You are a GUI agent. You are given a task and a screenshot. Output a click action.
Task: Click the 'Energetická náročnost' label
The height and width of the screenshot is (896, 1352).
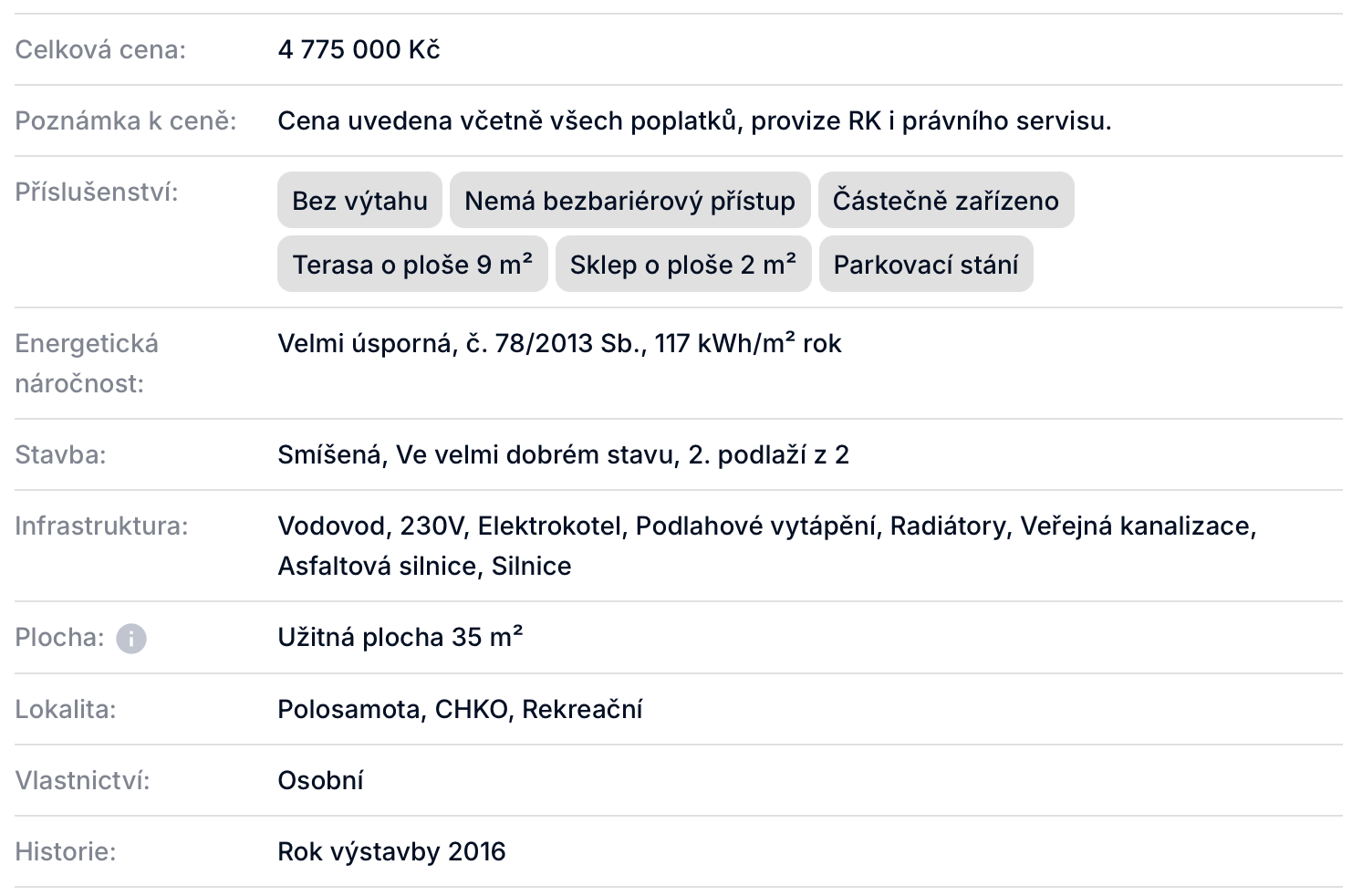click(x=87, y=363)
